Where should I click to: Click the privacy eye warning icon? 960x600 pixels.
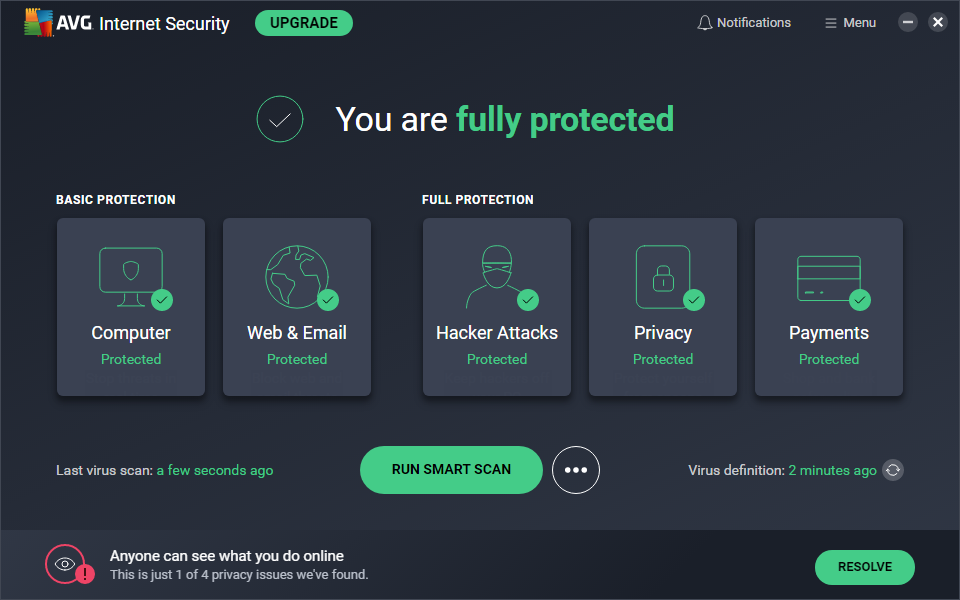point(66,565)
